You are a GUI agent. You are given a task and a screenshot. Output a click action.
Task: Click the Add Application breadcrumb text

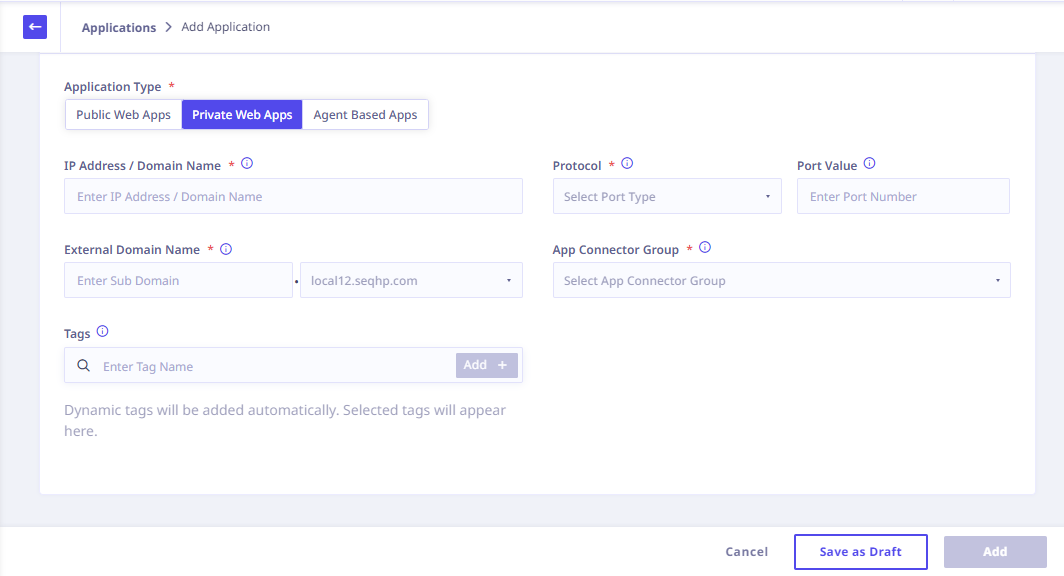coord(225,26)
